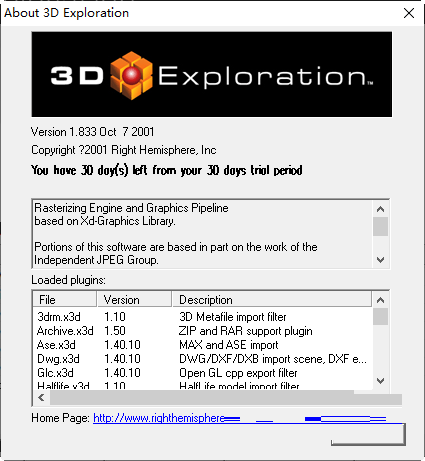This screenshot has height=461, width=425.
Task: Click the credits text box up arrow
Action: coord(380,209)
